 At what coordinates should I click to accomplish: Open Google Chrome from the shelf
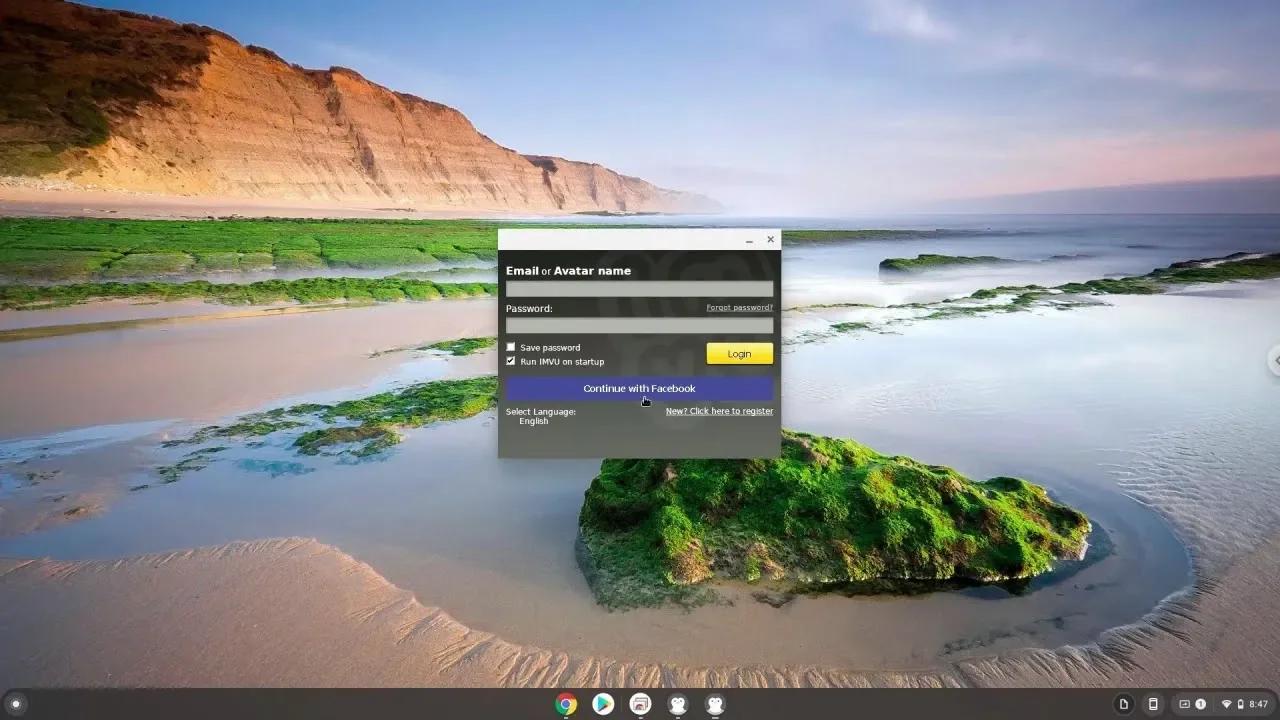(565, 705)
